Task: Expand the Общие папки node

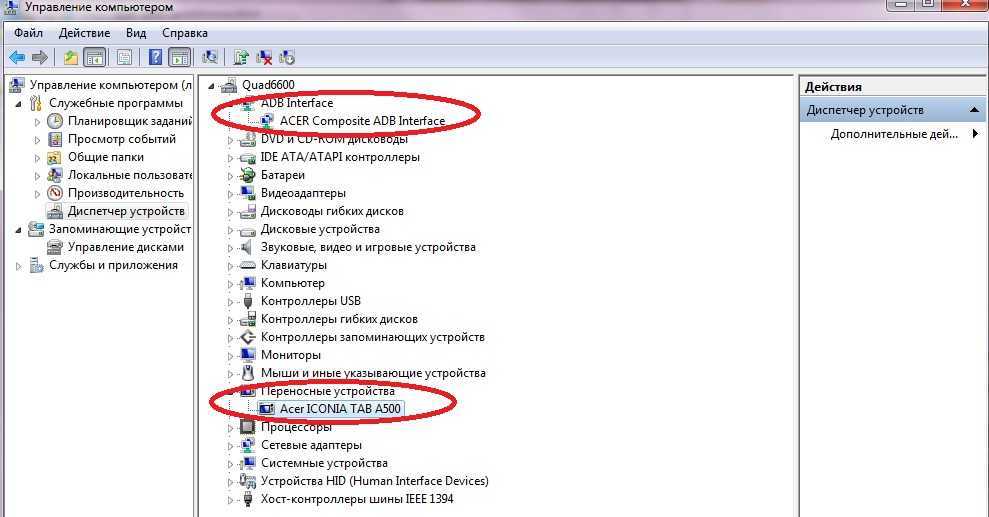Action: (37, 158)
